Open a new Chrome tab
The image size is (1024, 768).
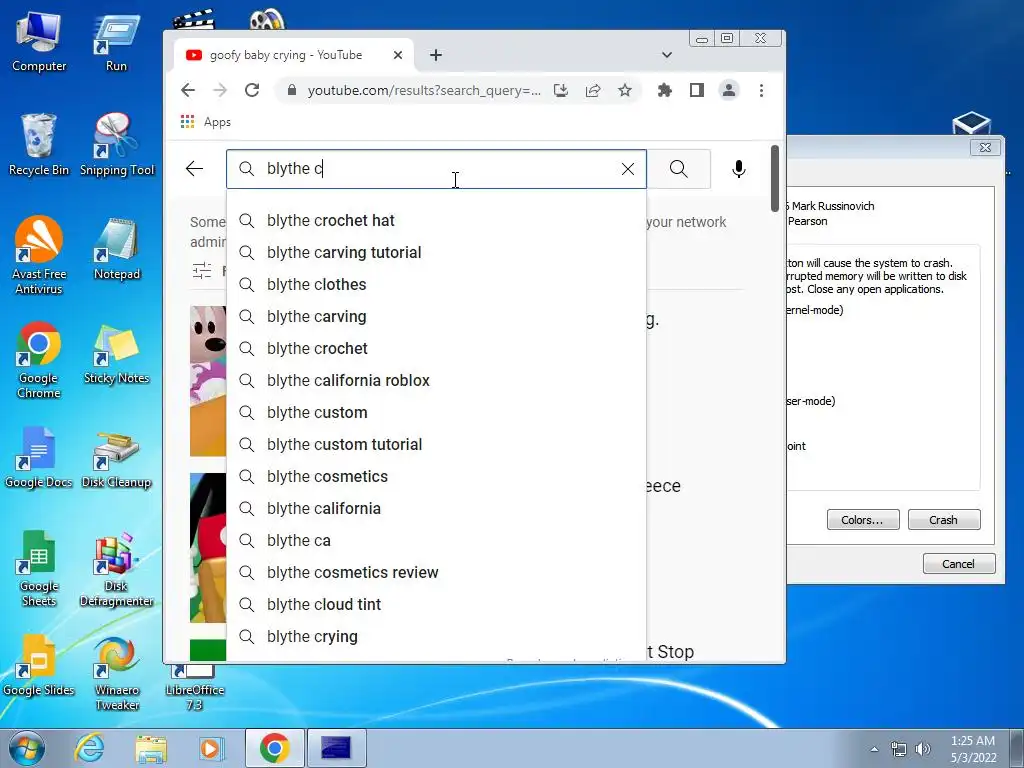pyautogui.click(x=436, y=56)
